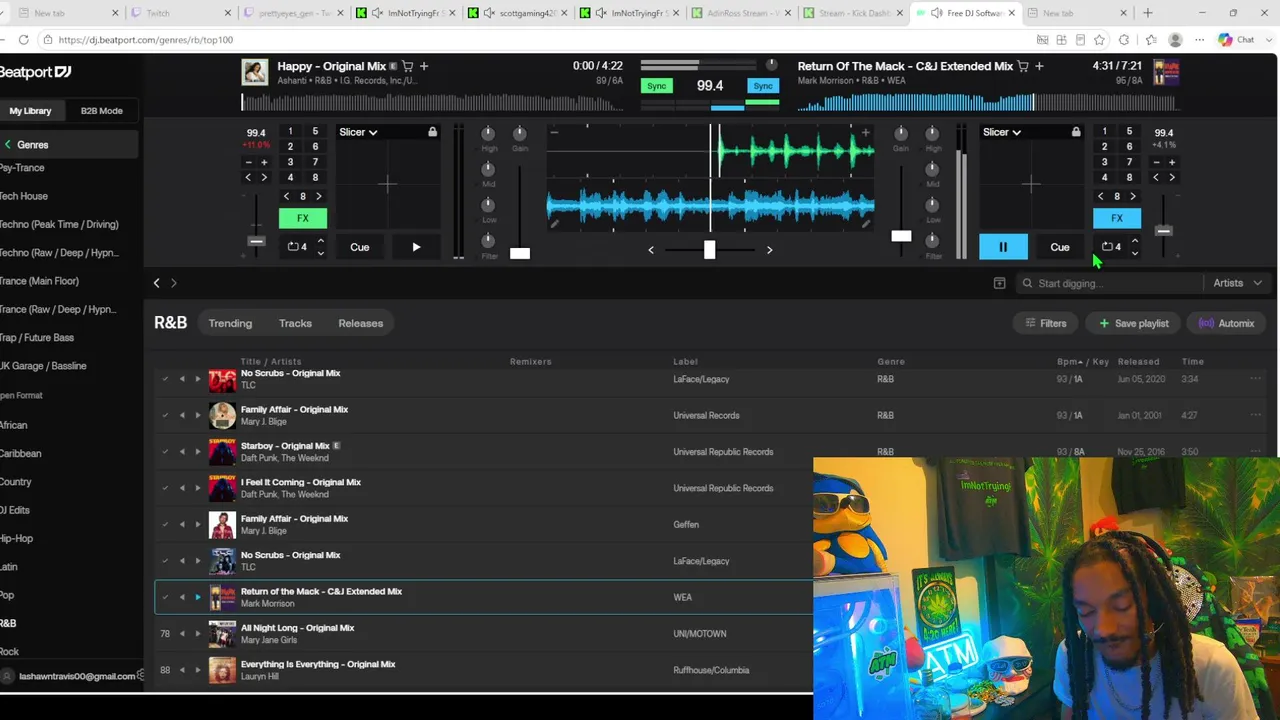Open right deck Slicer dropdown

(1002, 132)
